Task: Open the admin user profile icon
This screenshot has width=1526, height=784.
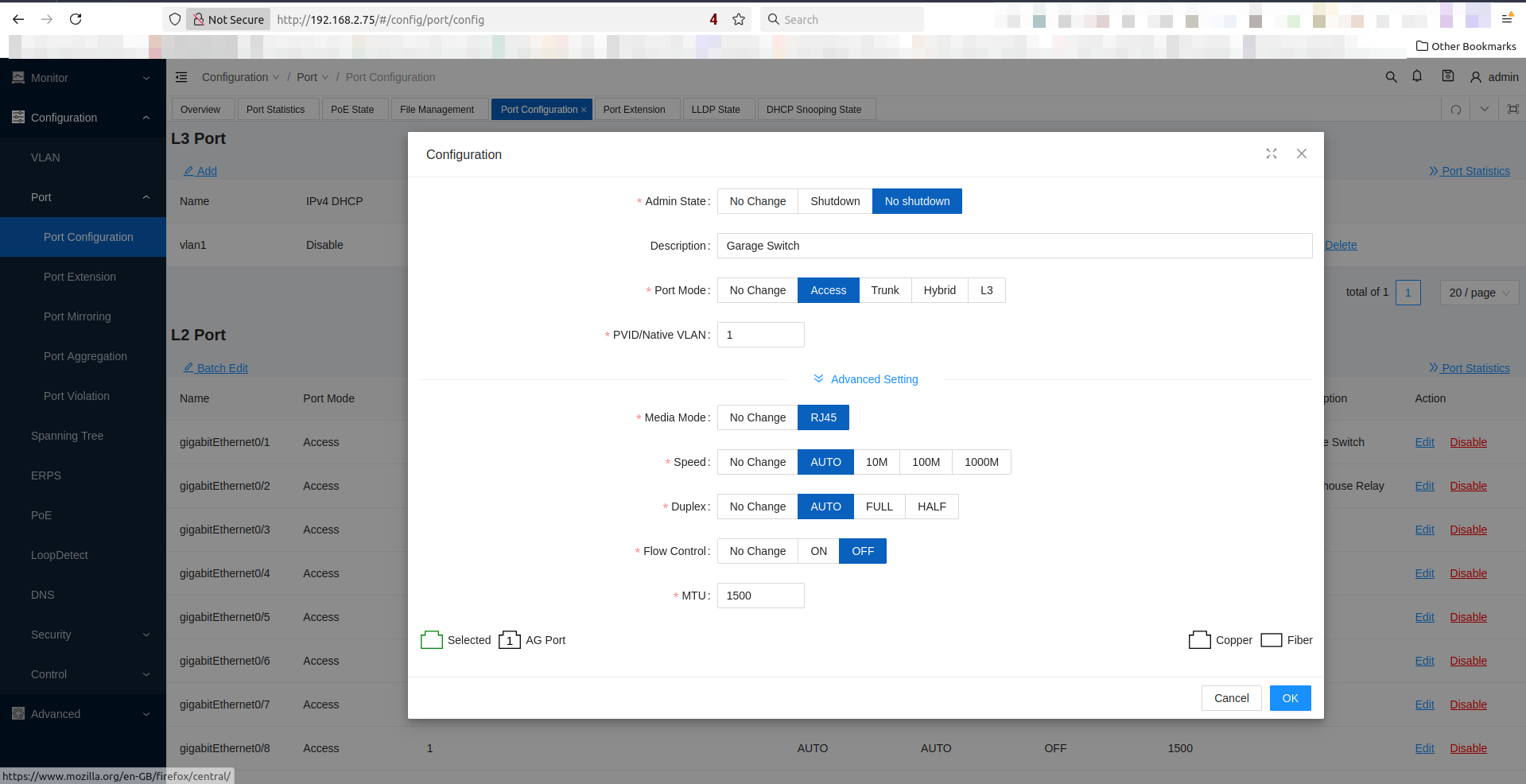Action: [x=1475, y=76]
